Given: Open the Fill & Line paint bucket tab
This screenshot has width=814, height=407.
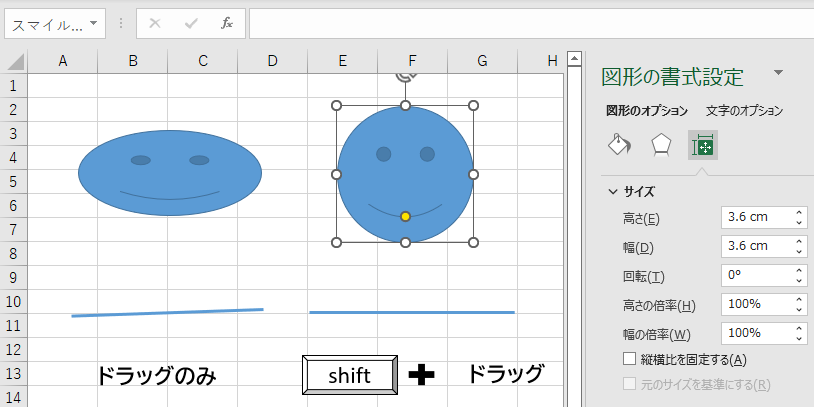Looking at the screenshot, I should (x=620, y=146).
